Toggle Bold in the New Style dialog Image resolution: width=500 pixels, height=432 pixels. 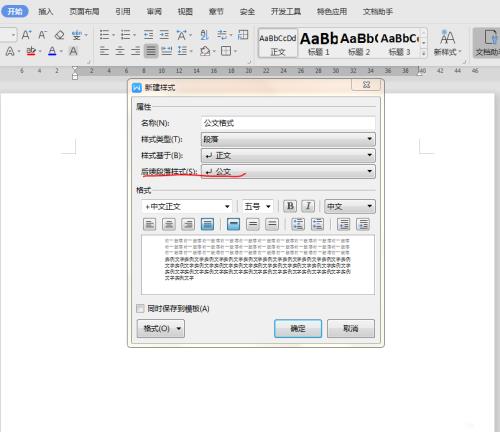pos(290,206)
